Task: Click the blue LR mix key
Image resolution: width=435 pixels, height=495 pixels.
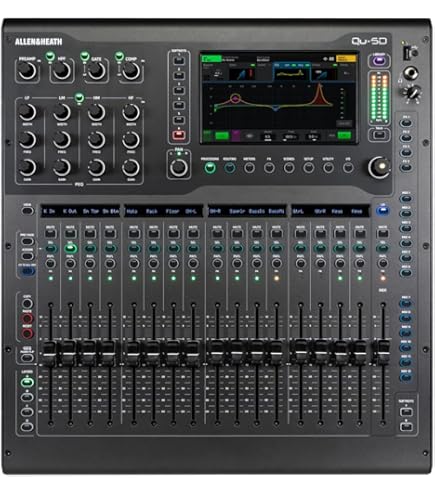Action: 383,211
